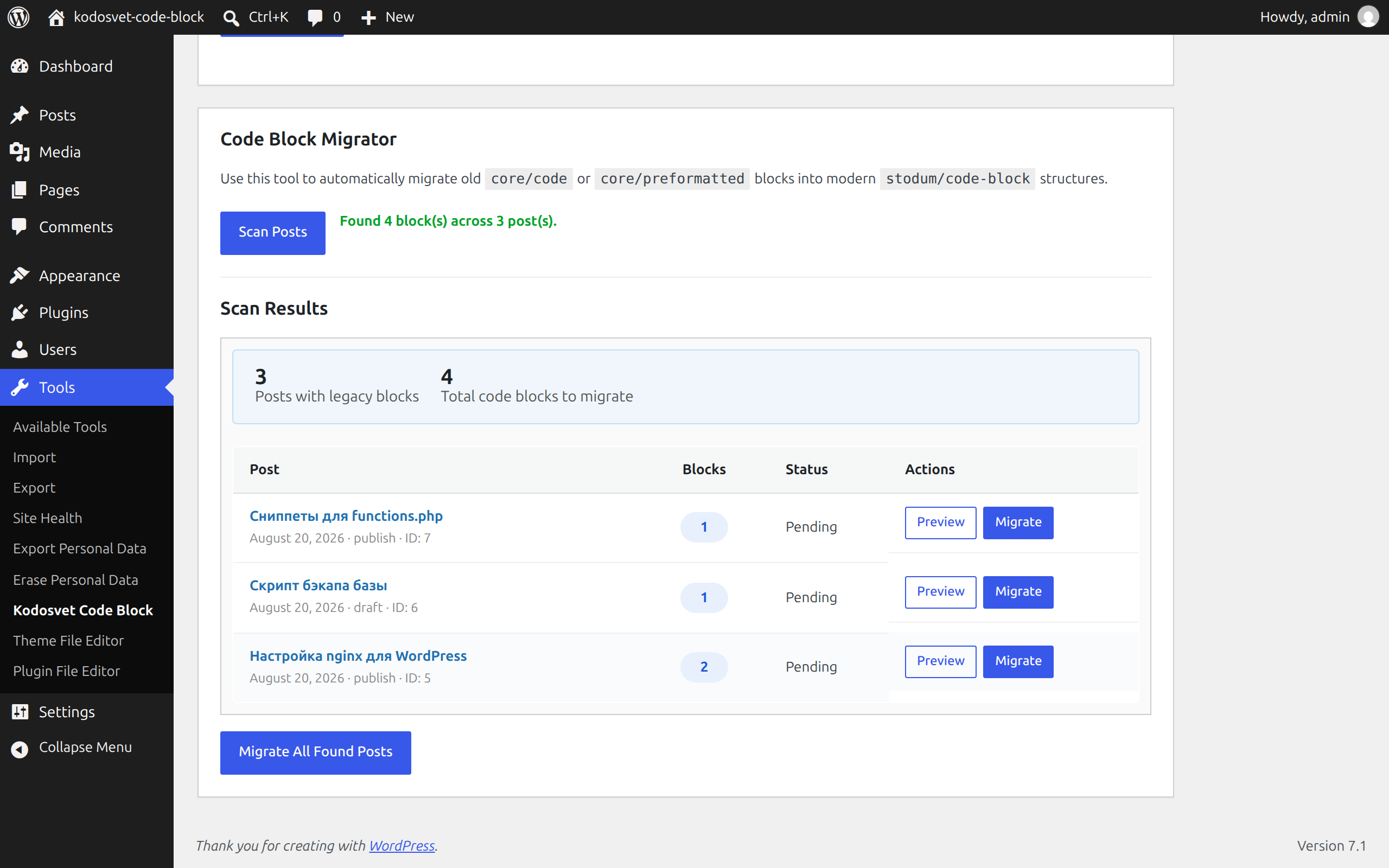Open Pages in the sidebar
Screen dimensions: 1389x868
(87, 189)
